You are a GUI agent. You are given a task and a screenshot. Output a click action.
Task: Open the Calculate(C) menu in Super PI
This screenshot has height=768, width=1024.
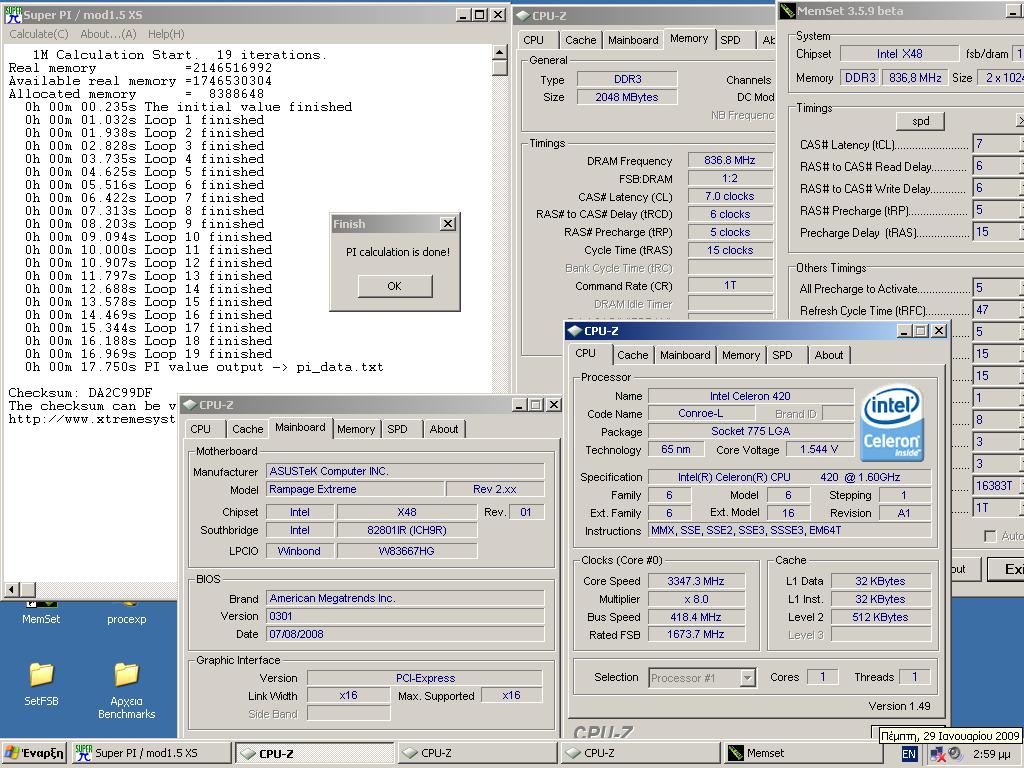coord(39,34)
